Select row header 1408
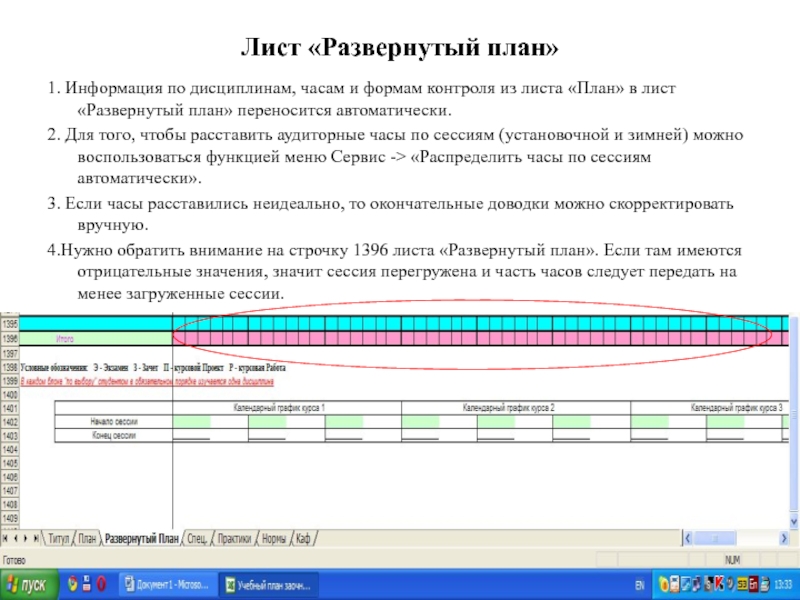 coord(10,505)
